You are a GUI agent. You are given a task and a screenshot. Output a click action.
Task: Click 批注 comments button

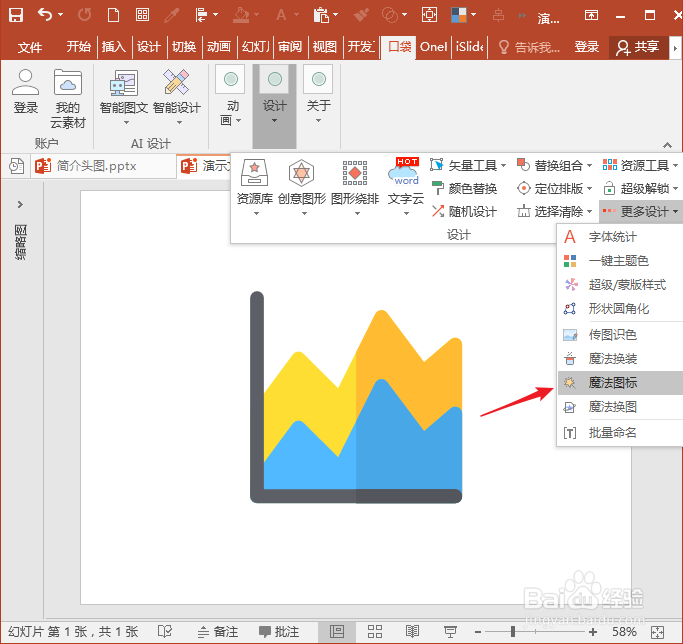[279, 631]
